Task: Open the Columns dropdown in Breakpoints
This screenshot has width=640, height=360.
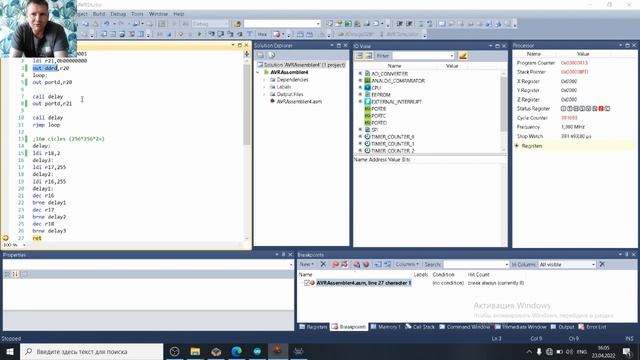Action: click(407, 264)
